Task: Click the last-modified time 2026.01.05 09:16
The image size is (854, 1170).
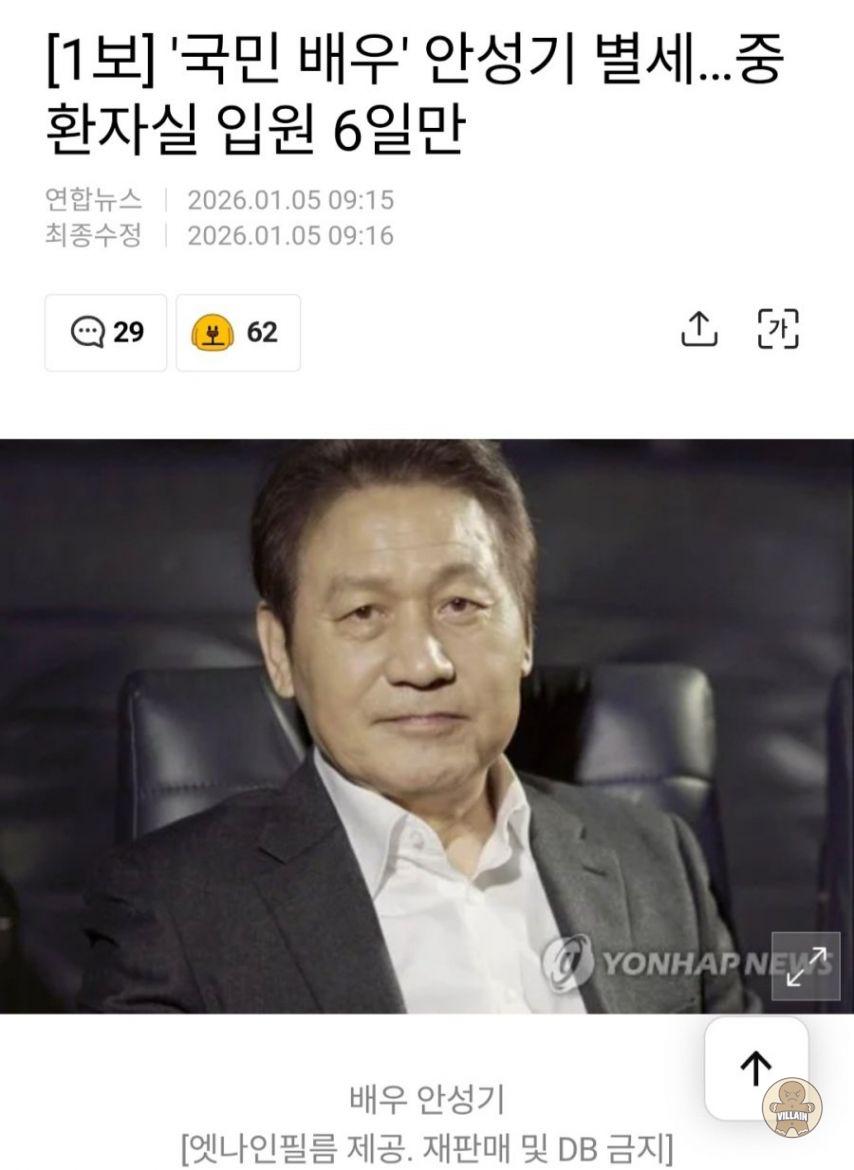Action: pos(290,236)
